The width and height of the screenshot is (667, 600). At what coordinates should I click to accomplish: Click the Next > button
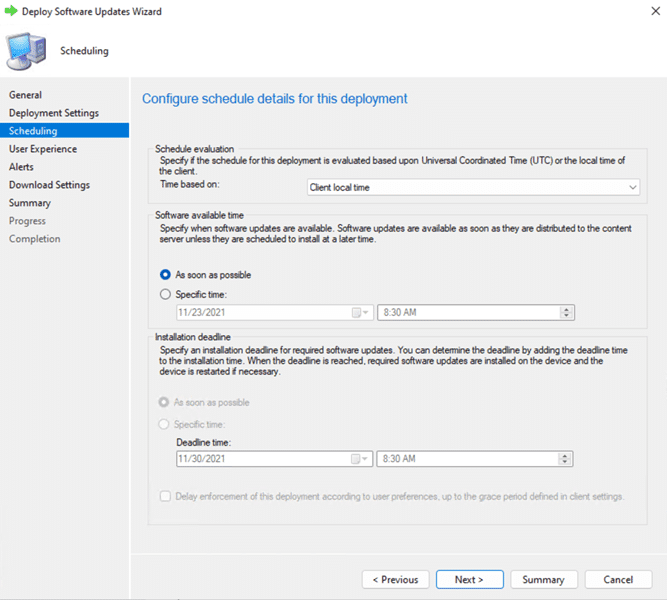tap(468, 579)
